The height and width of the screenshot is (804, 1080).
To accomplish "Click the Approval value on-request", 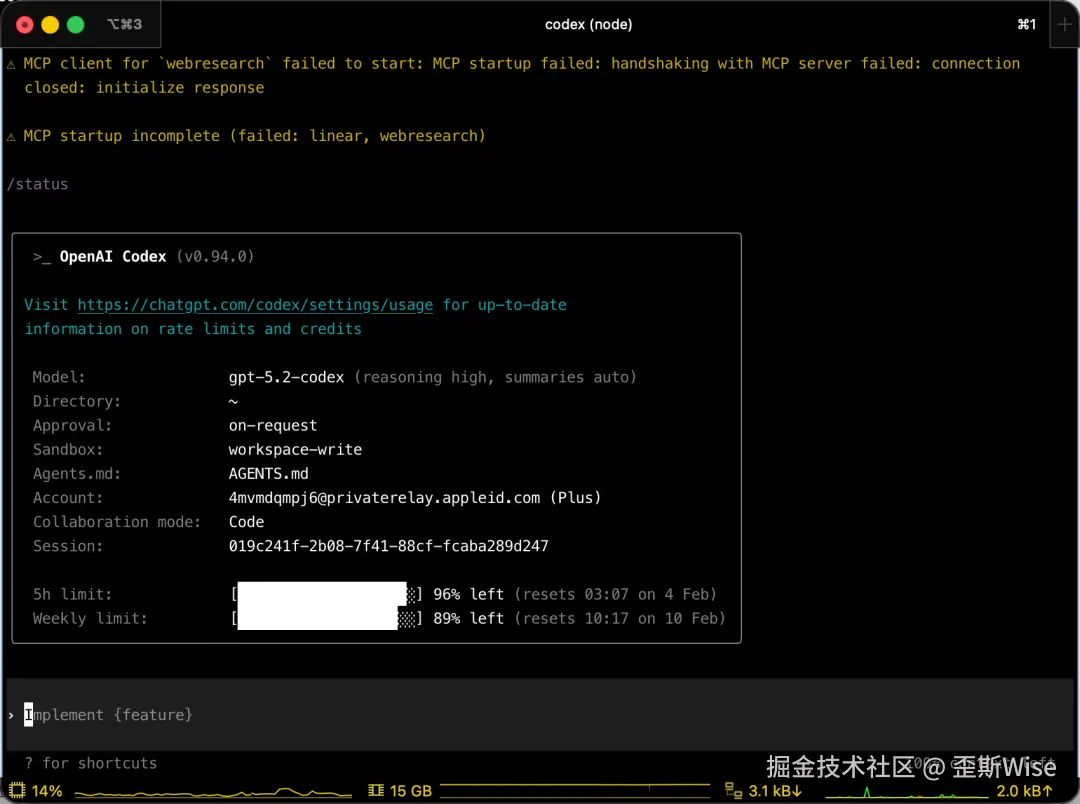I will 273,425.
